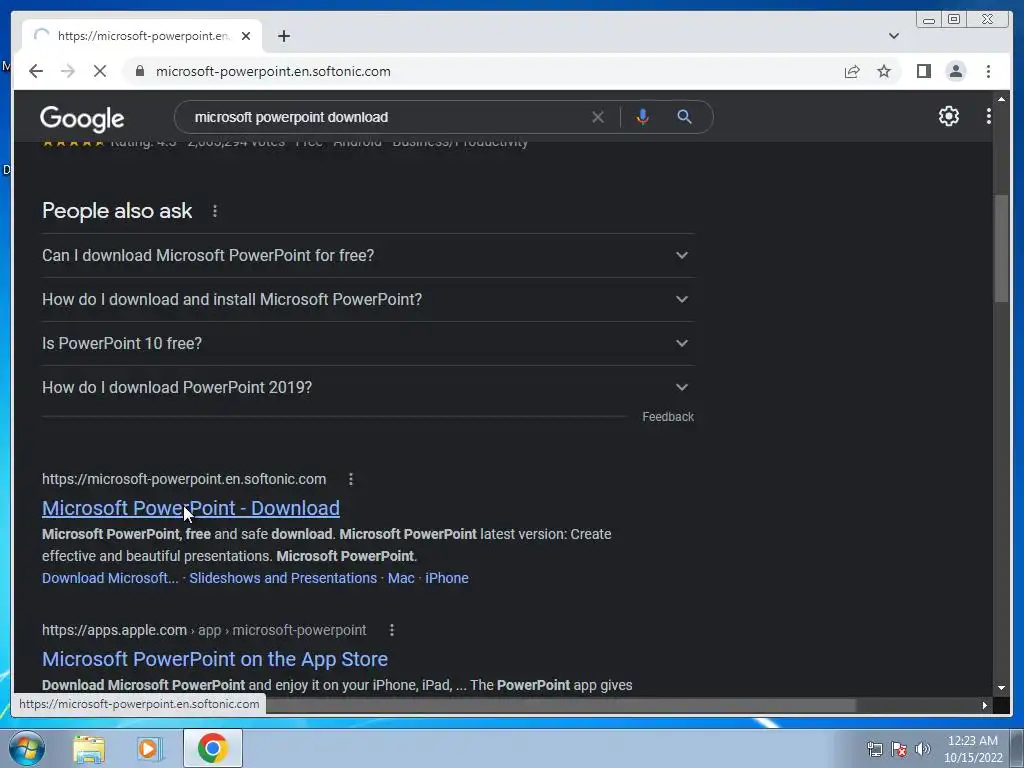Open the Chrome profile avatar

(955, 71)
